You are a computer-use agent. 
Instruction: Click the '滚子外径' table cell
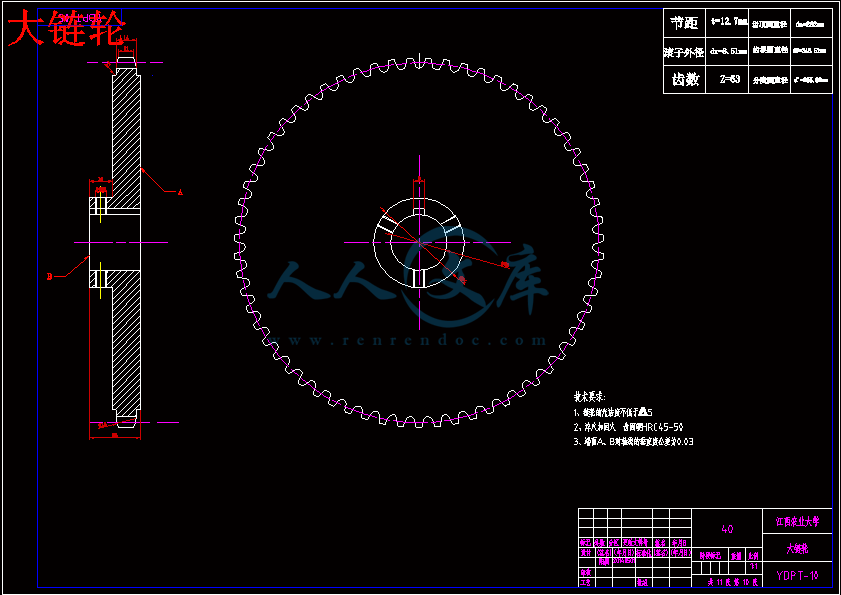(x=684, y=52)
